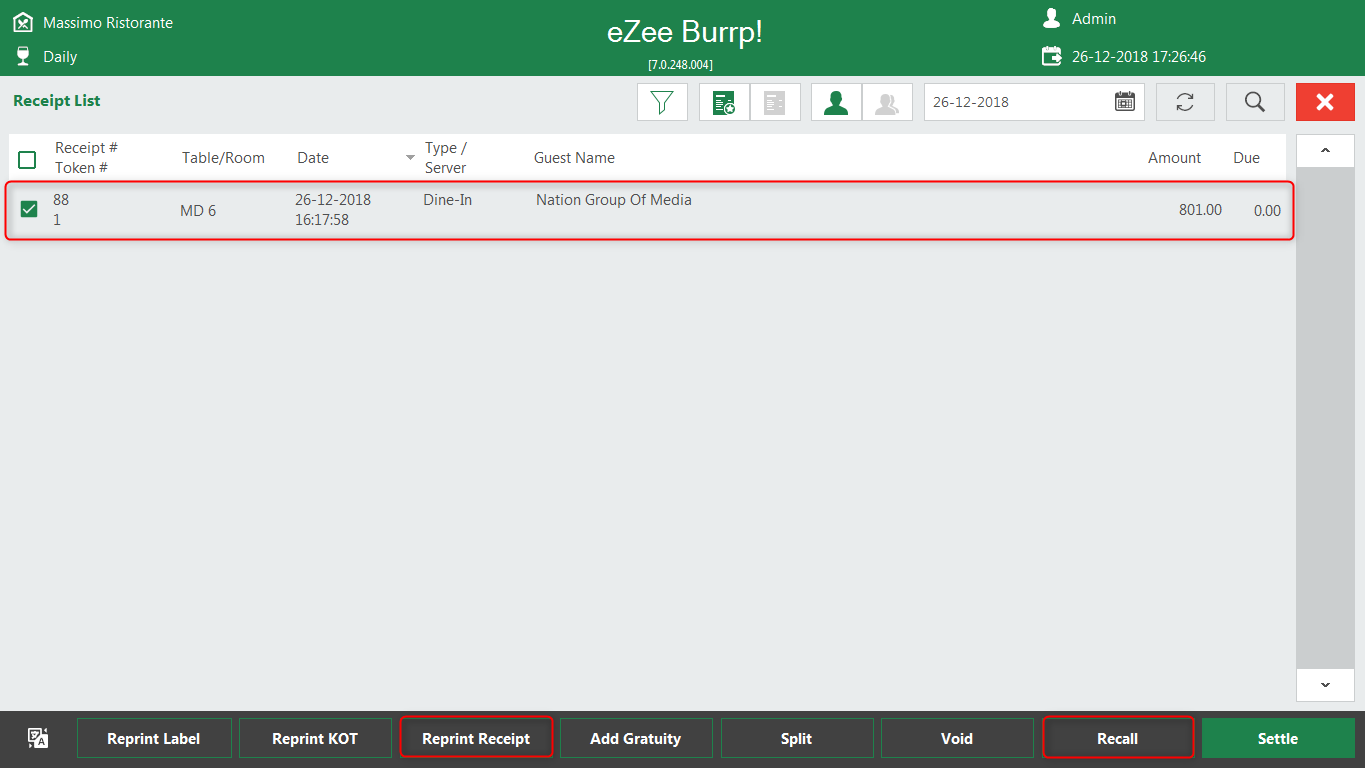Click the scroll down arrow button
Image resolution: width=1365 pixels, height=768 pixels.
tap(1325, 685)
